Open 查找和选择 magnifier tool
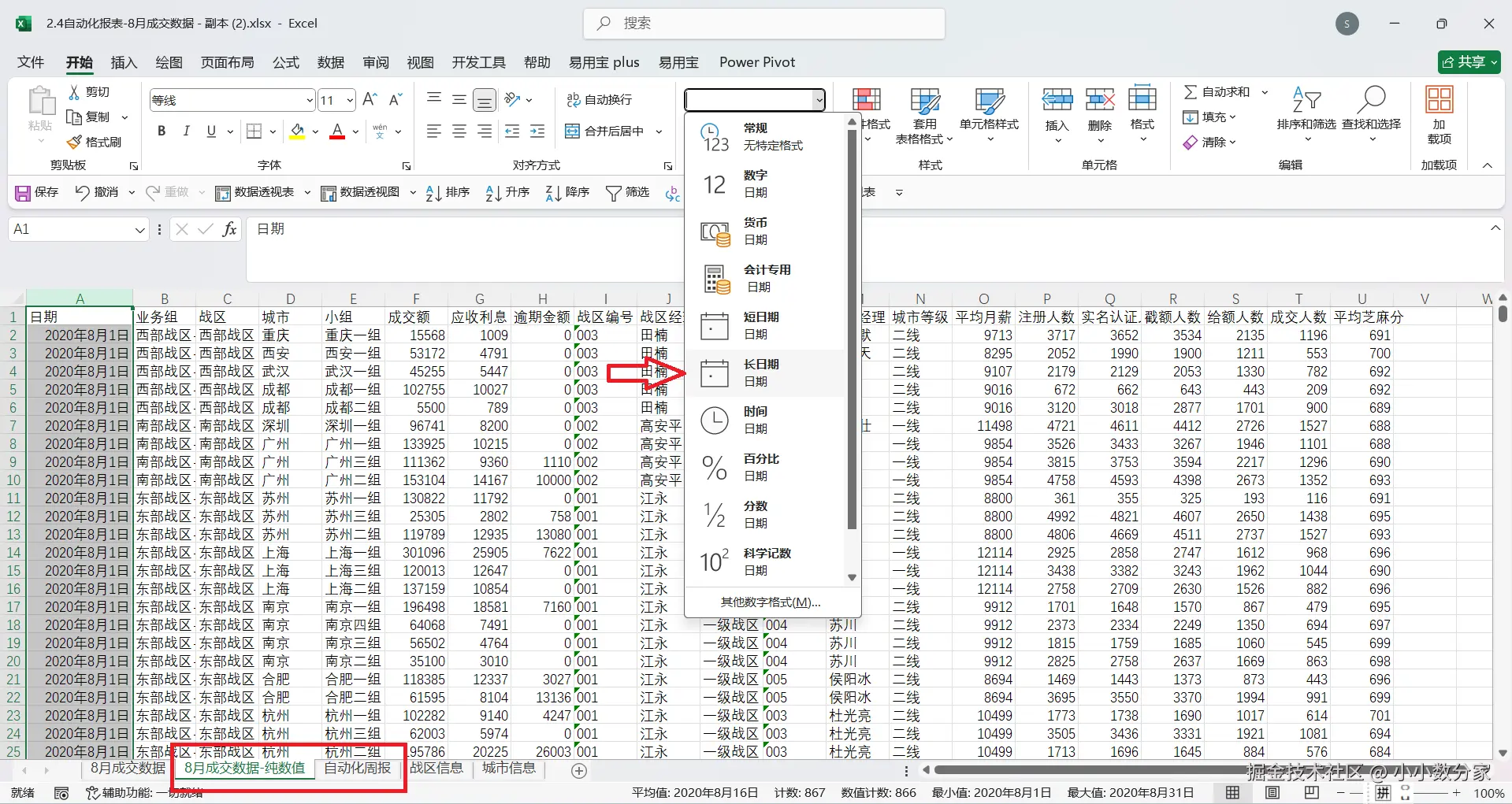1512x804 pixels. 1372,100
